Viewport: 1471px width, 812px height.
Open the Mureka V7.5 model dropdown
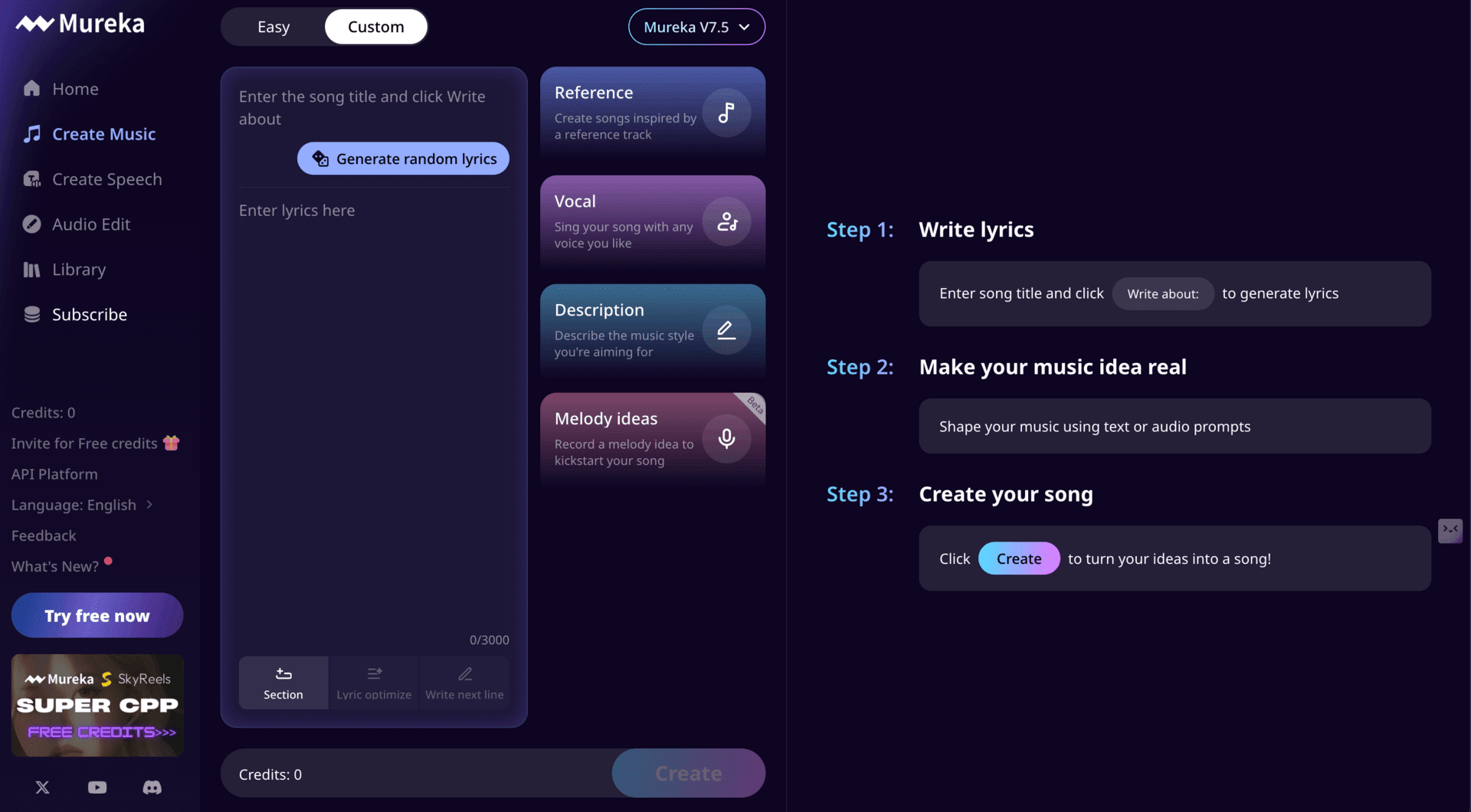[x=696, y=27]
